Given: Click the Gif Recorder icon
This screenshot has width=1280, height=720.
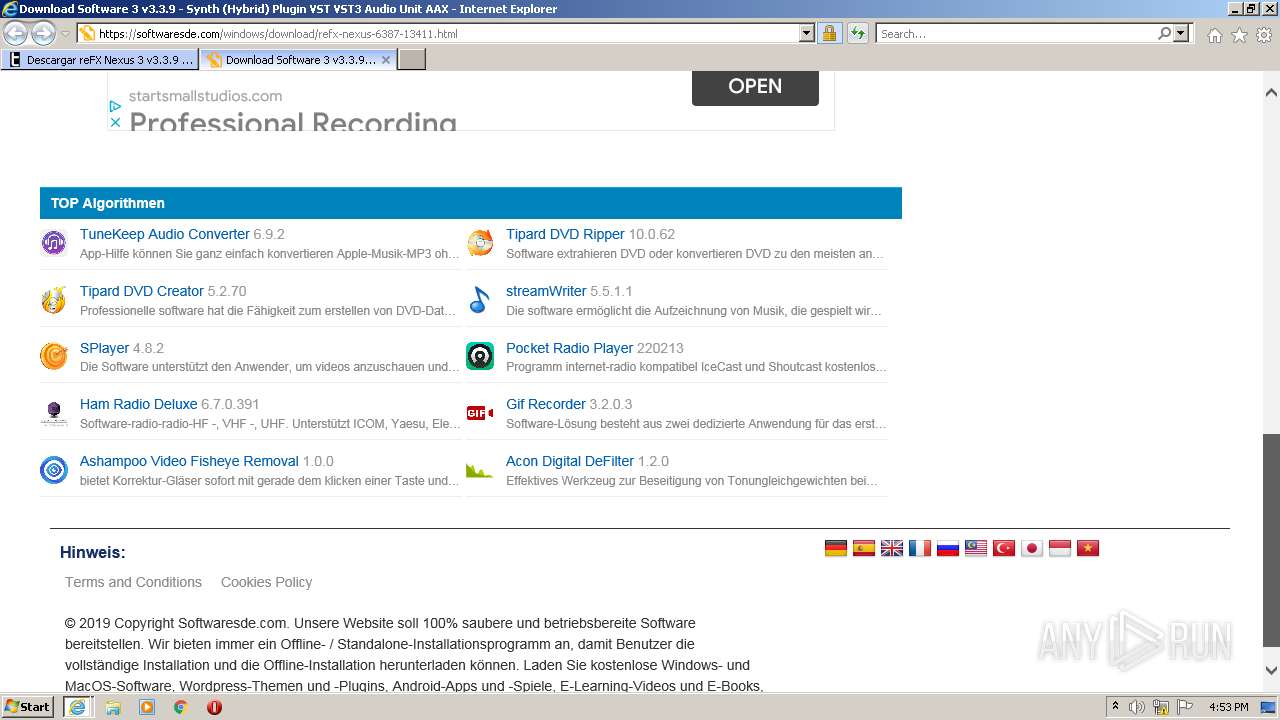Looking at the screenshot, I should [x=480, y=413].
